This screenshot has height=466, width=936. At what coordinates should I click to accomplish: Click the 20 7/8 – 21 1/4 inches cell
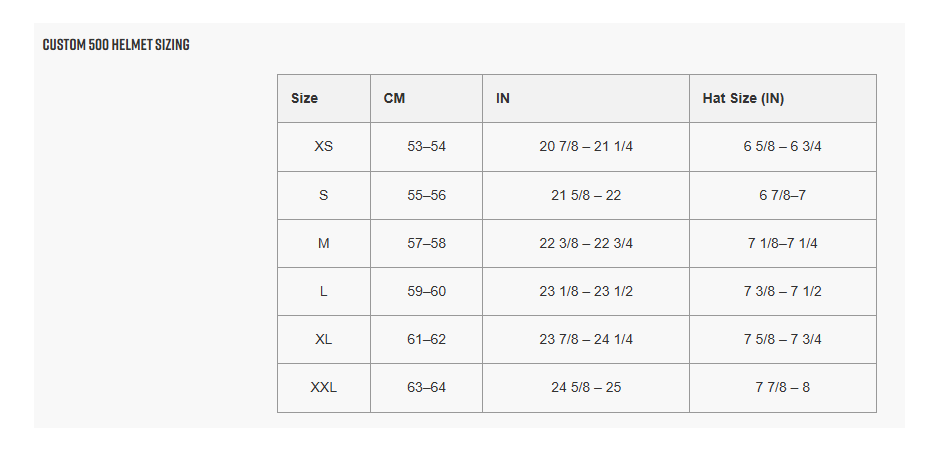click(x=586, y=146)
